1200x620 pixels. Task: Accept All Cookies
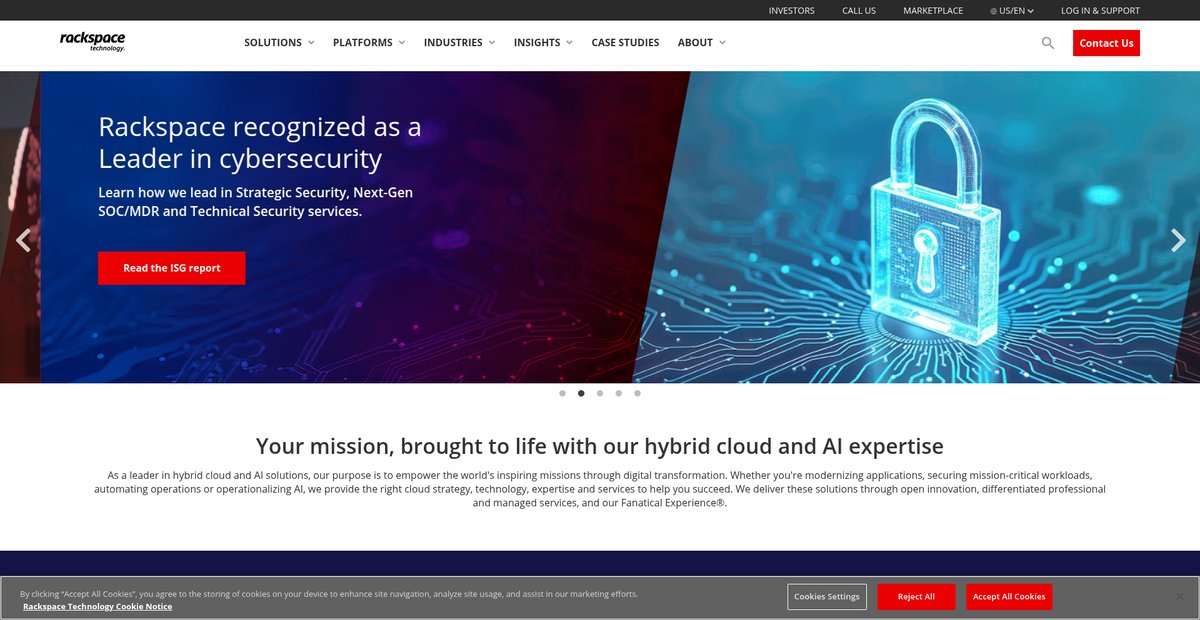pos(1009,597)
